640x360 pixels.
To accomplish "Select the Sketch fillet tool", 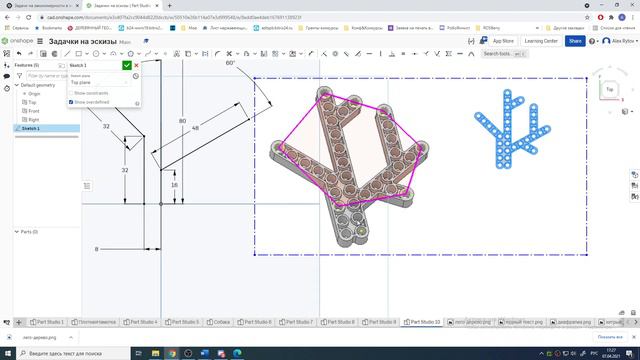I will [x=218, y=53].
